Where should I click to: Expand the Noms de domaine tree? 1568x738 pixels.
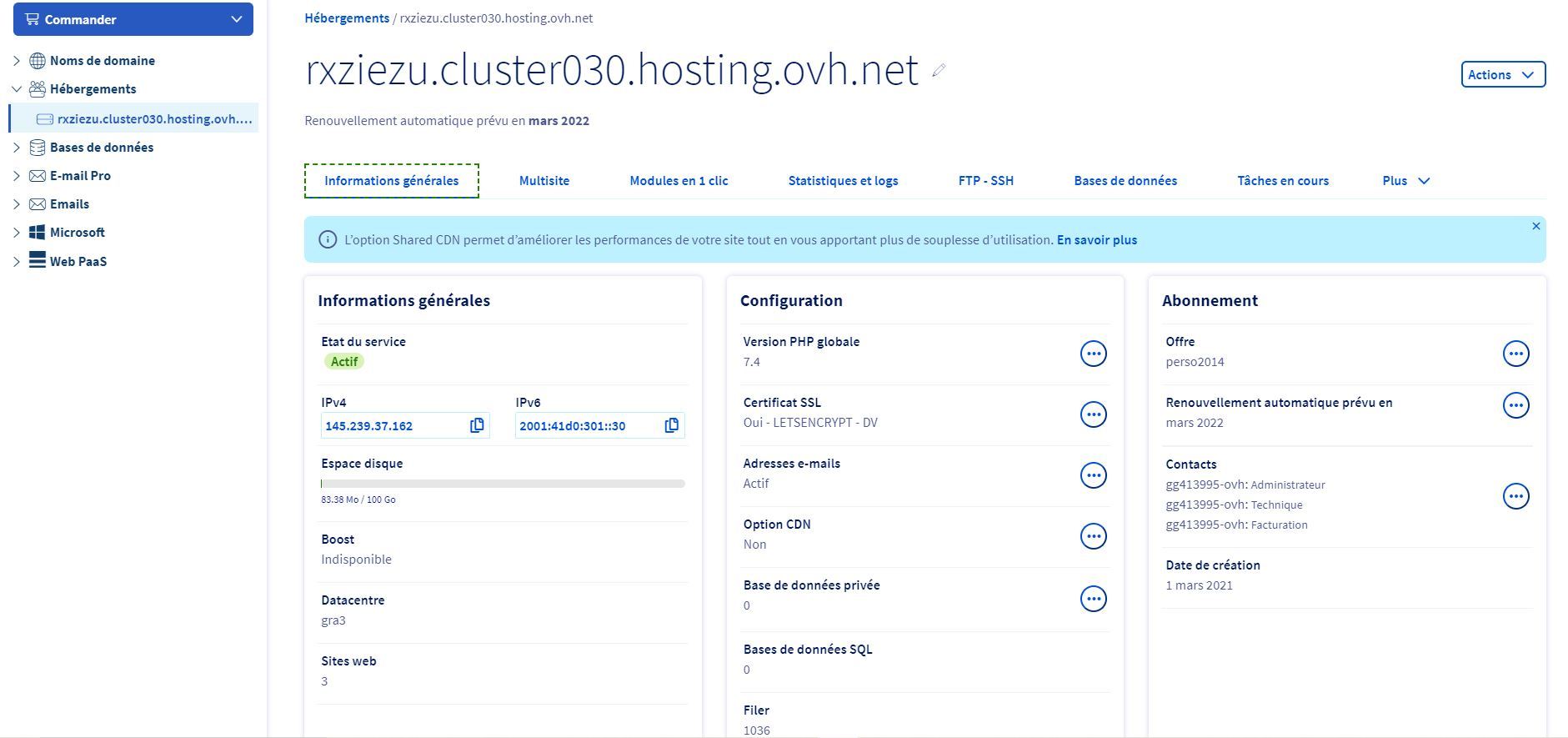(x=17, y=61)
